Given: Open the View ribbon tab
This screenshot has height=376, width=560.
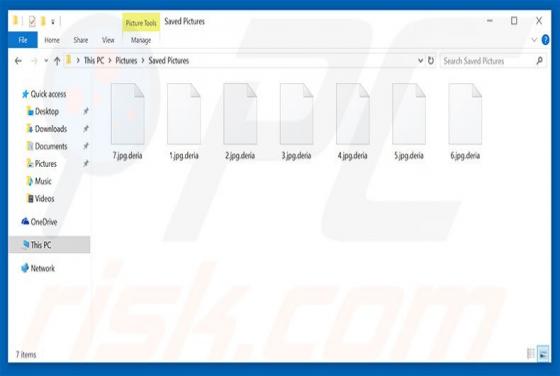Looking at the screenshot, I should 108,40.
